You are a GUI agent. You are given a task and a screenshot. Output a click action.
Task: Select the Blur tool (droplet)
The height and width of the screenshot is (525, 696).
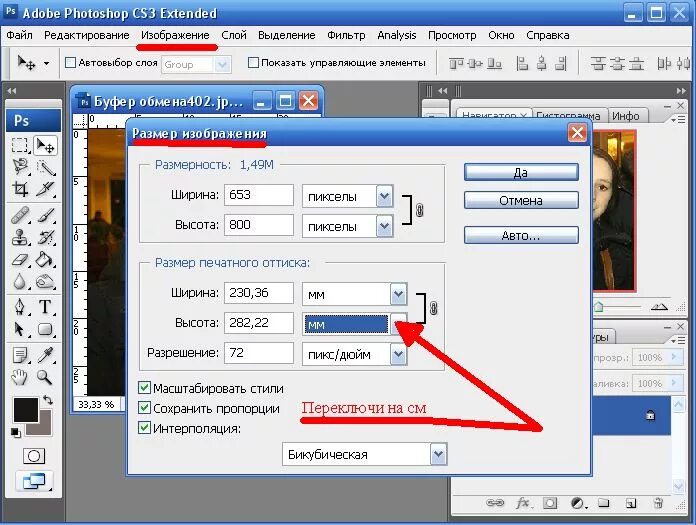pyautogui.click(x=19, y=281)
